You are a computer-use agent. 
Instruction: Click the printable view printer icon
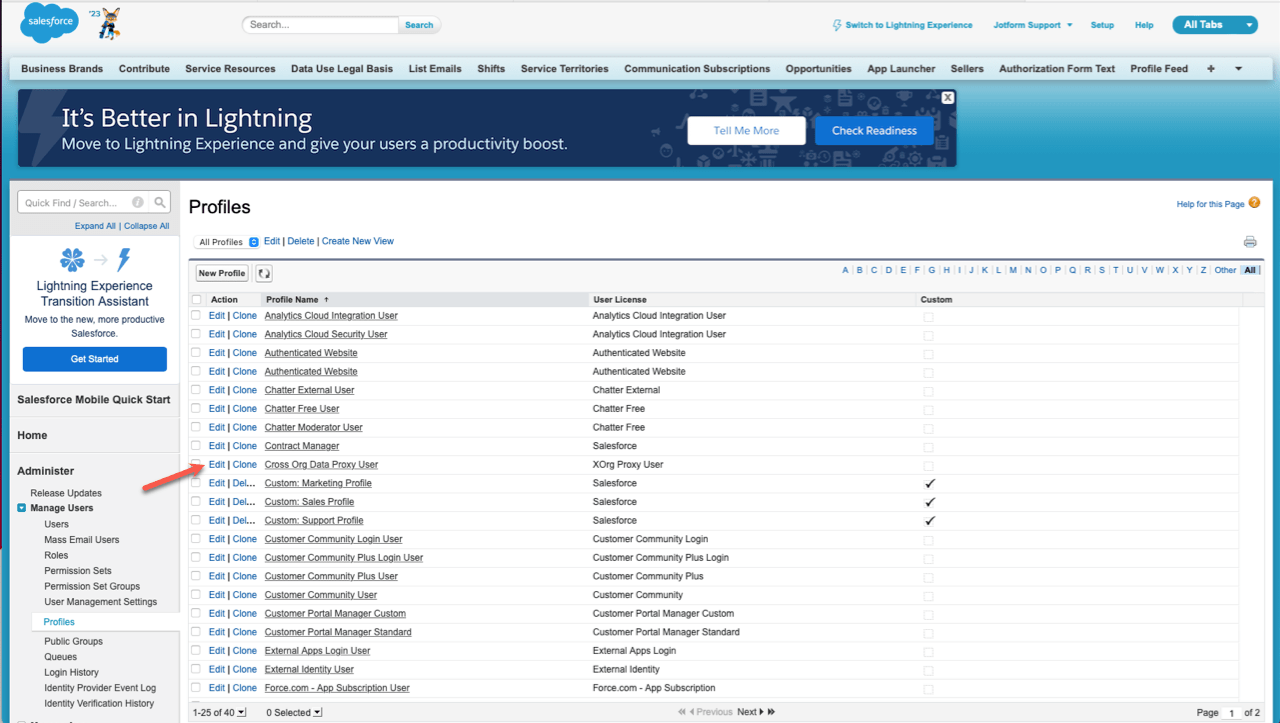click(x=1249, y=242)
